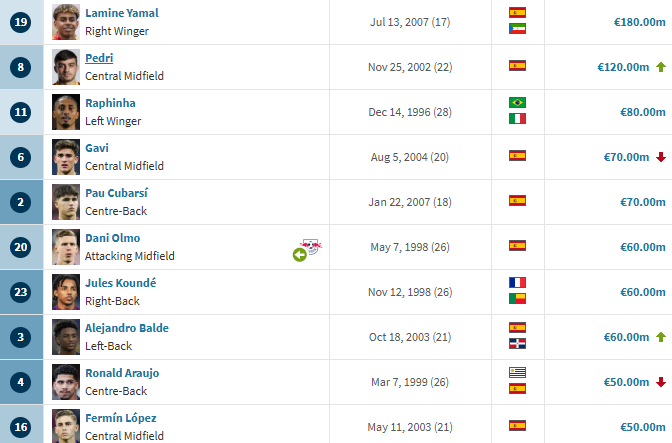
Task: Open Fermín López's player page
Action: tap(121, 418)
